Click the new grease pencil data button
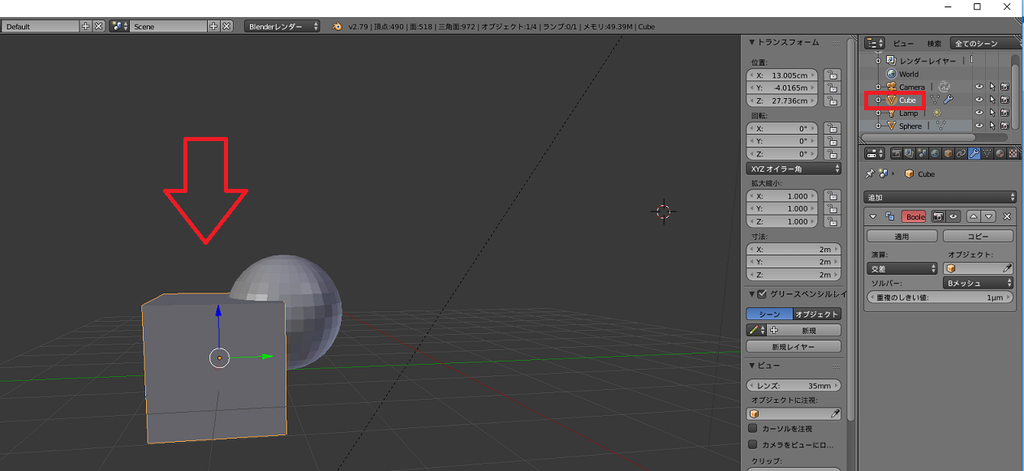This screenshot has height=471, width=1024. click(805, 331)
